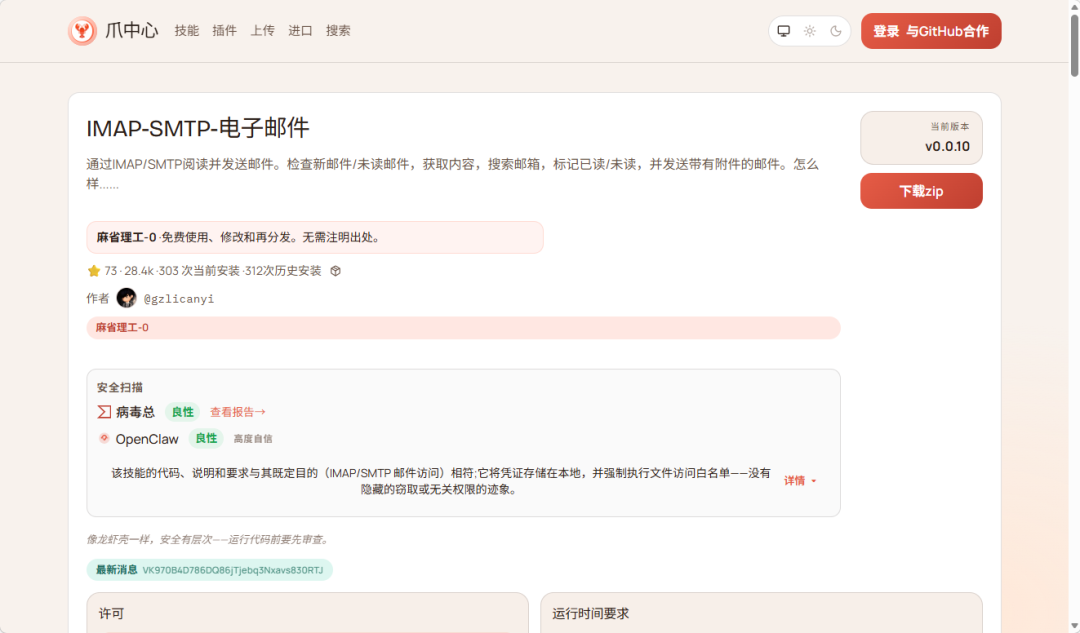Screen dimensions: 1080x633
Task: Select the system theme monitor icon
Action: pos(784,31)
